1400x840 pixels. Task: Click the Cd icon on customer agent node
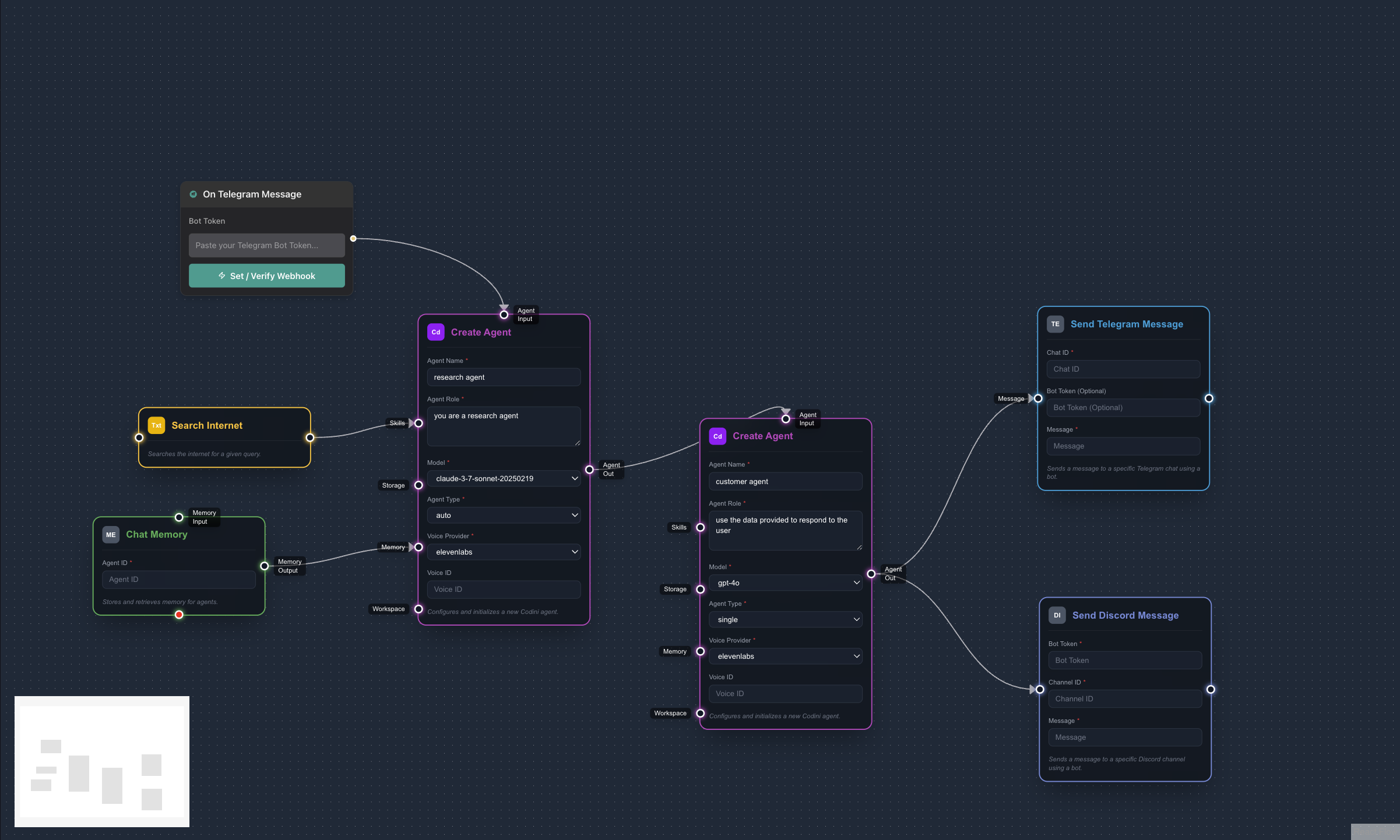coord(717,436)
